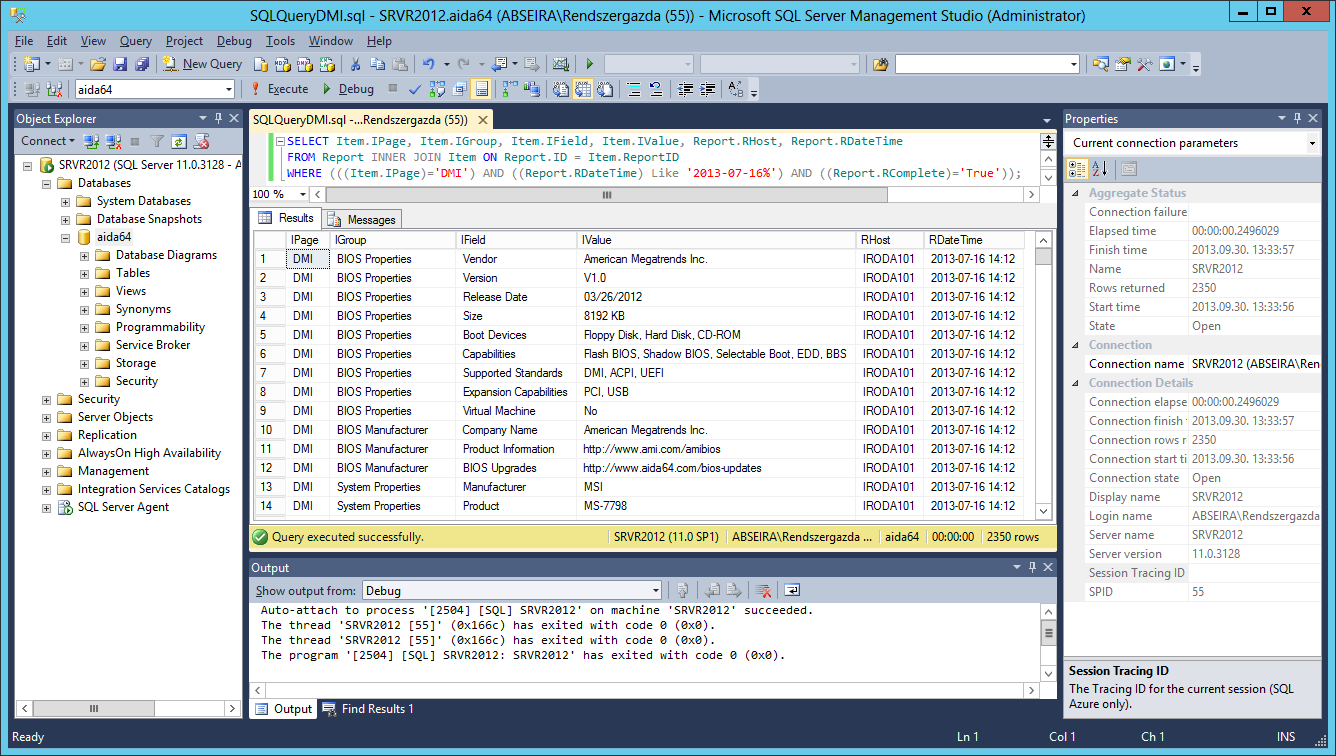Increase the indent of the query text
Image resolution: width=1336 pixels, height=756 pixels.
pyautogui.click(x=707, y=89)
